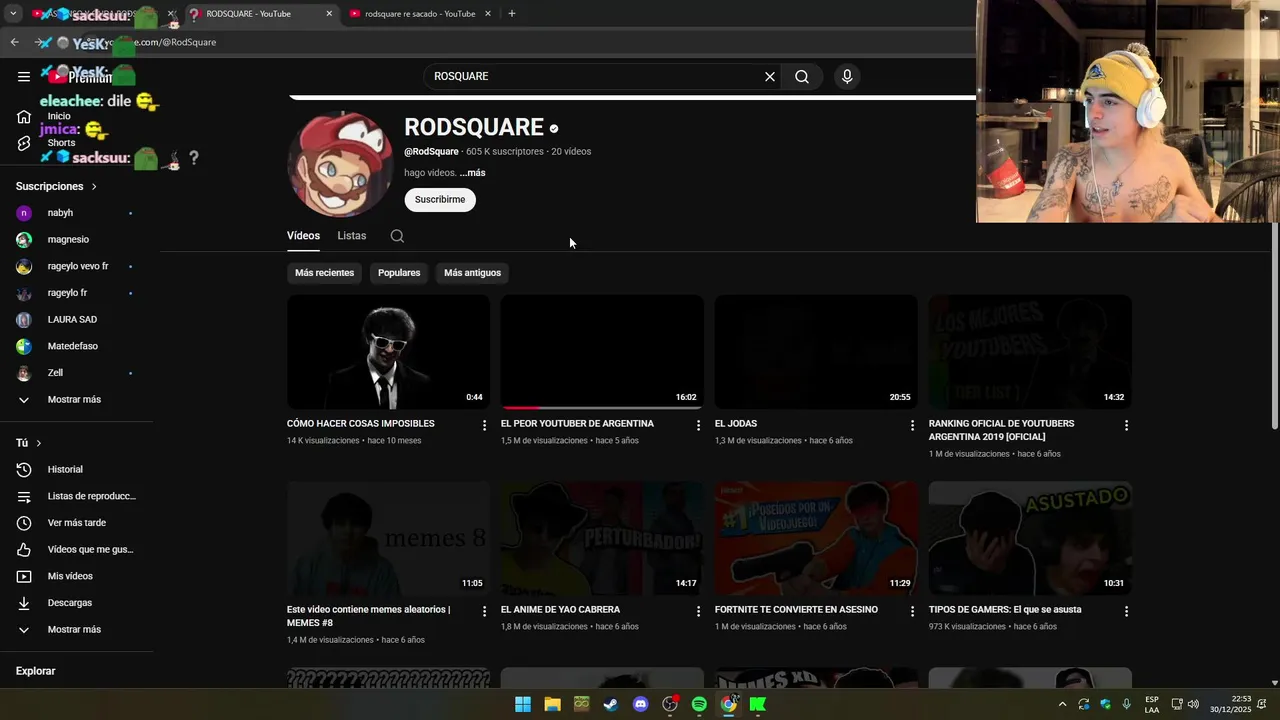Viewport: 1280px width, 720px height.
Task: Open CÓMO HACER COSAS IMPOSIBLES thumbnail
Action: 388,351
